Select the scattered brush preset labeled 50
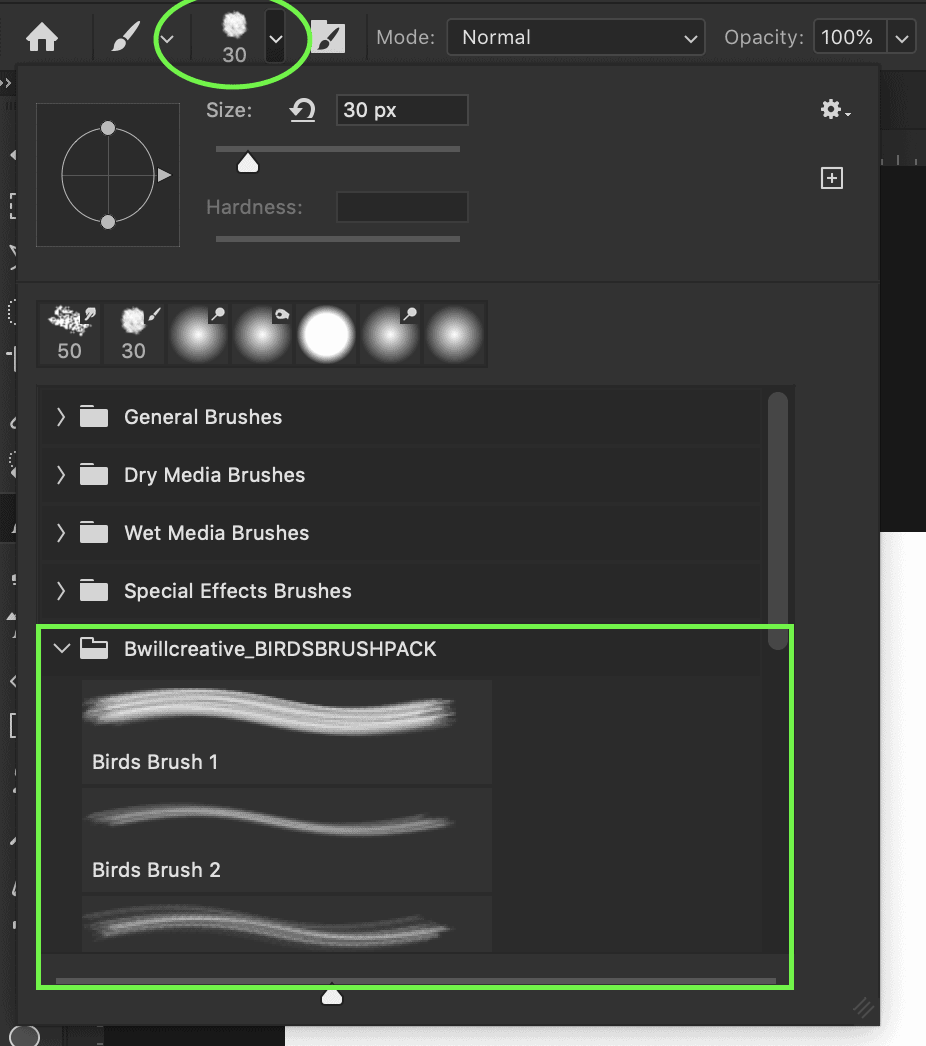Image resolution: width=926 pixels, height=1046 pixels. 69,334
